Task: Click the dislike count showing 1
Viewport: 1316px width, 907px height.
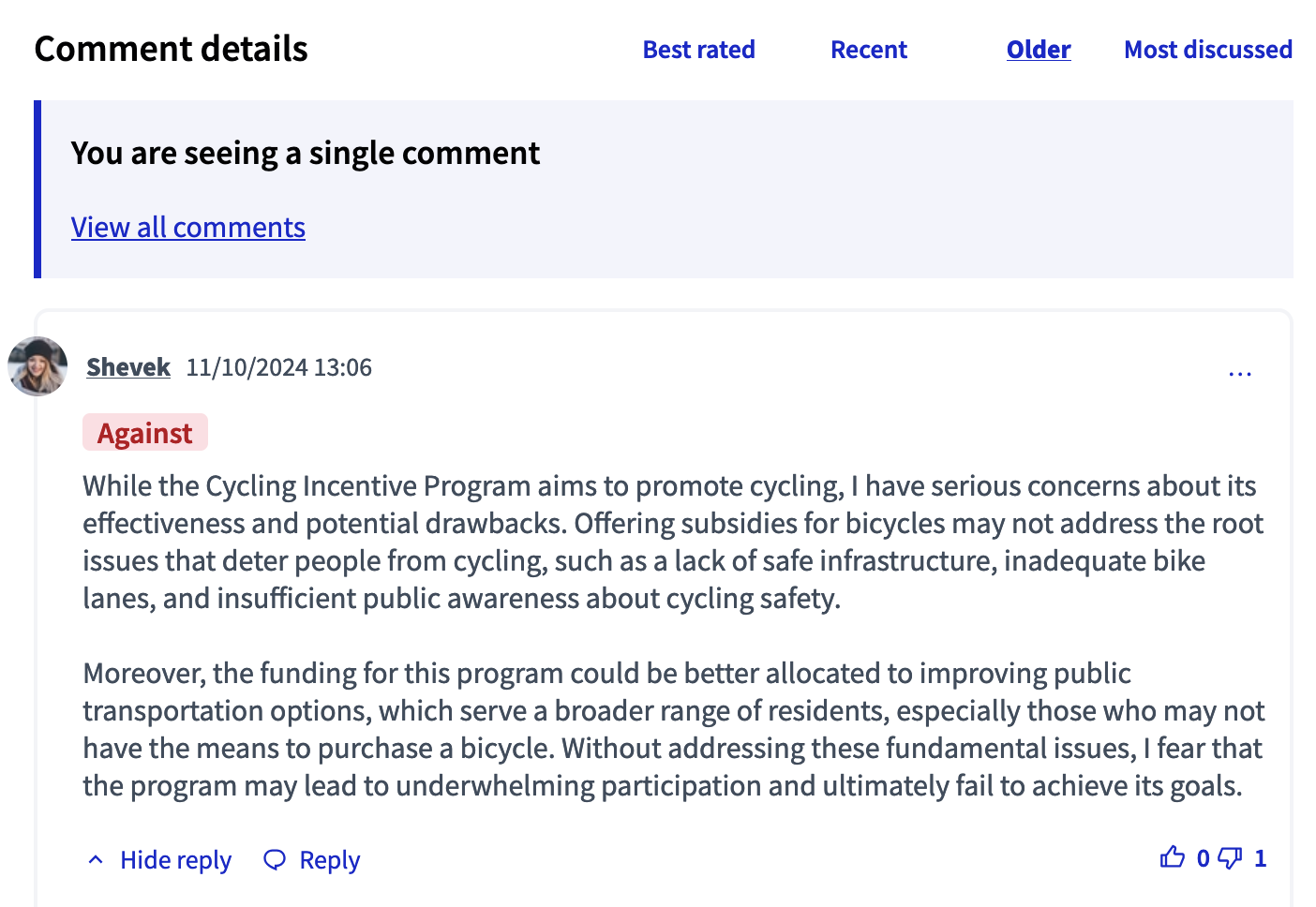Action: (x=1260, y=858)
